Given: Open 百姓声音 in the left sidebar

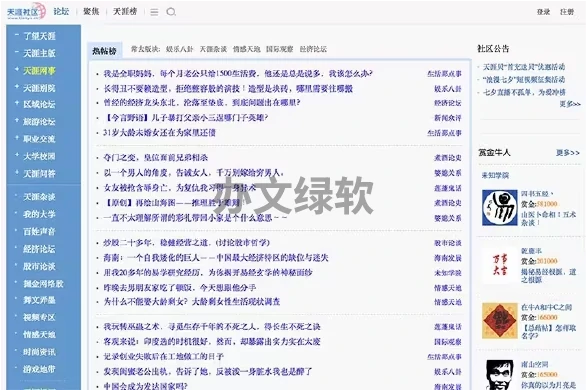Looking at the screenshot, I should tap(39, 232).
